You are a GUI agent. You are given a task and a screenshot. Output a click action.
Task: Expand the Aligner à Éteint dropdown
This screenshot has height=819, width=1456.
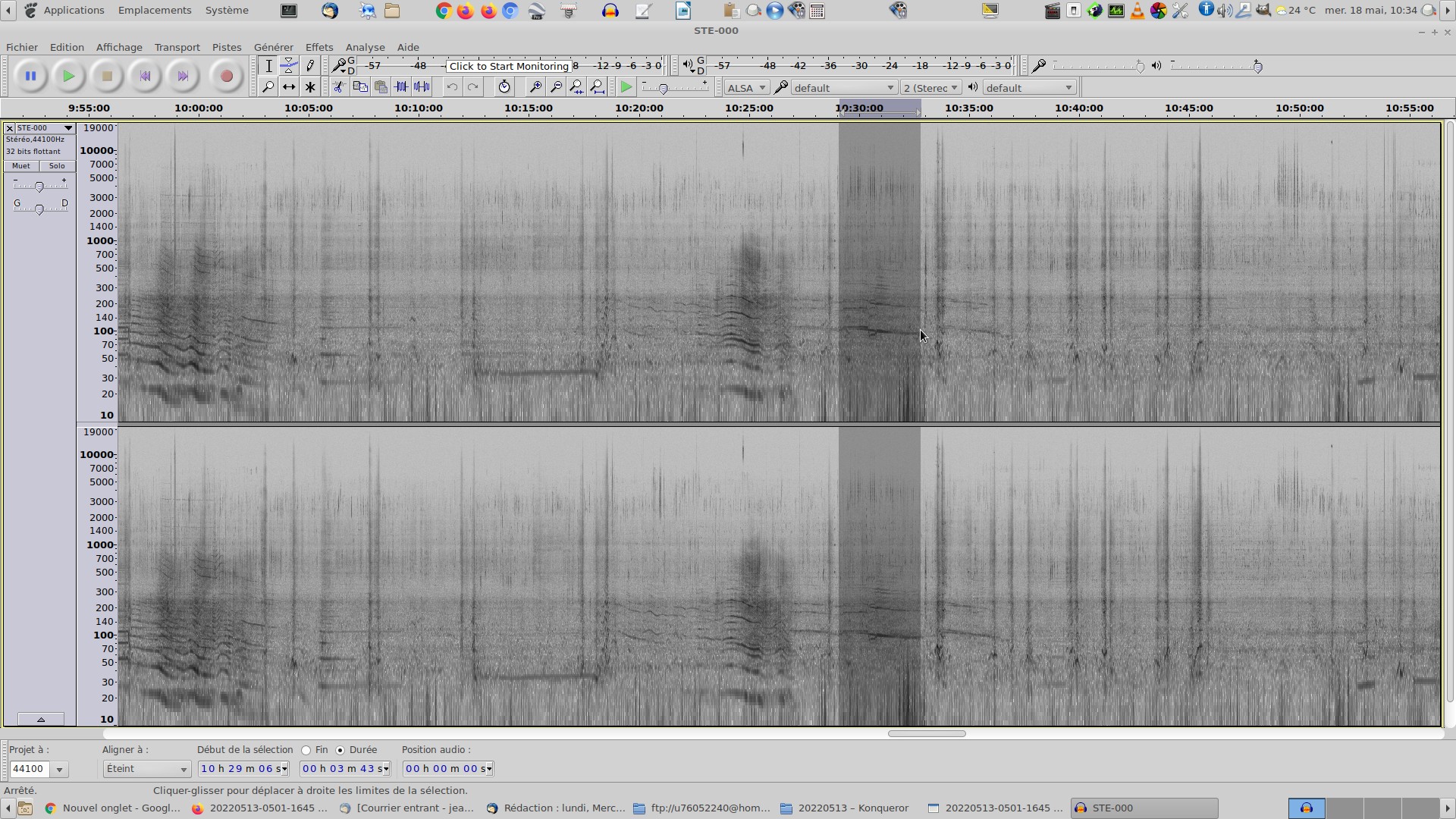146,769
